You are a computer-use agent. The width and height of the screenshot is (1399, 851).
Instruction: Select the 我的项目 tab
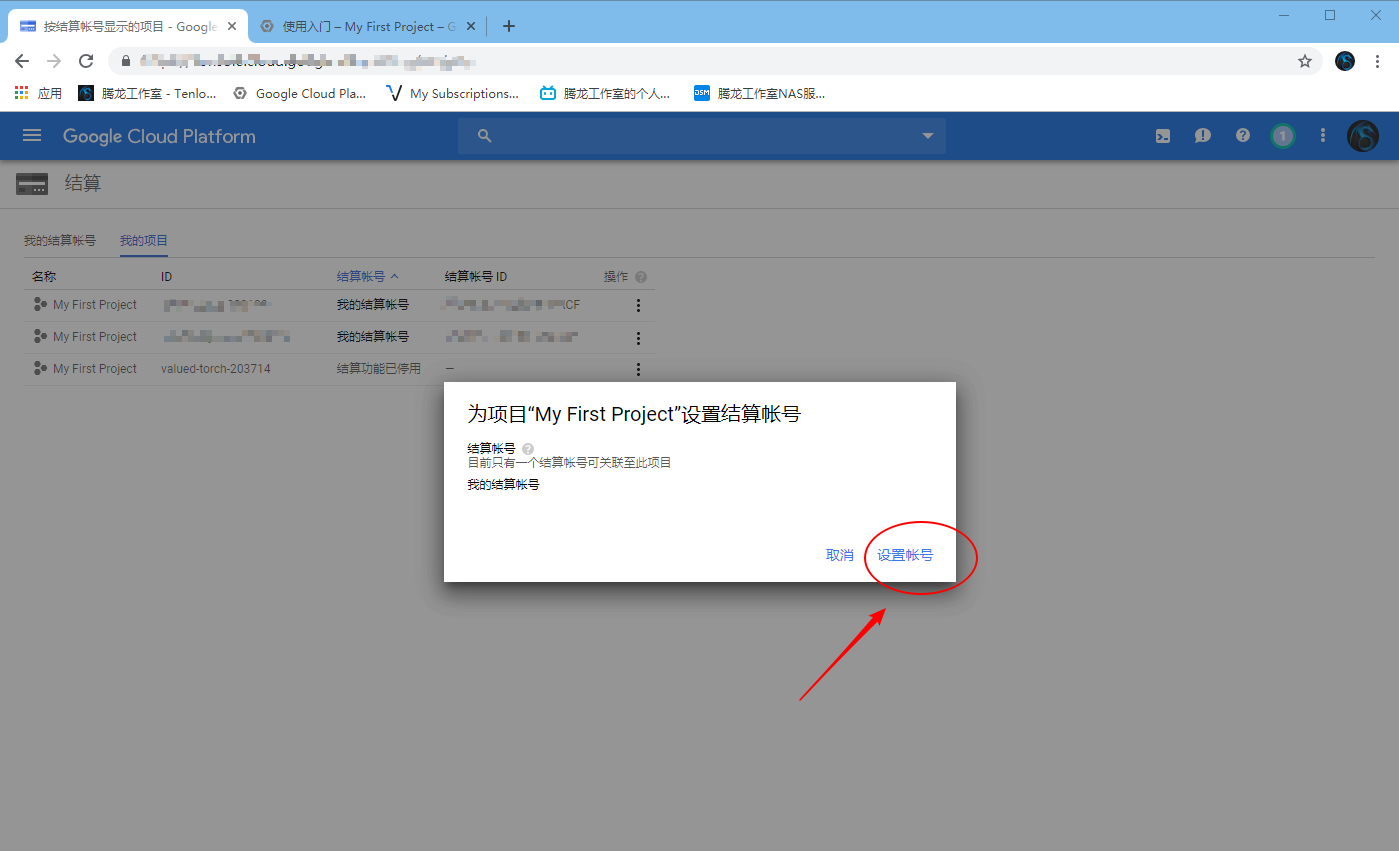[144, 241]
